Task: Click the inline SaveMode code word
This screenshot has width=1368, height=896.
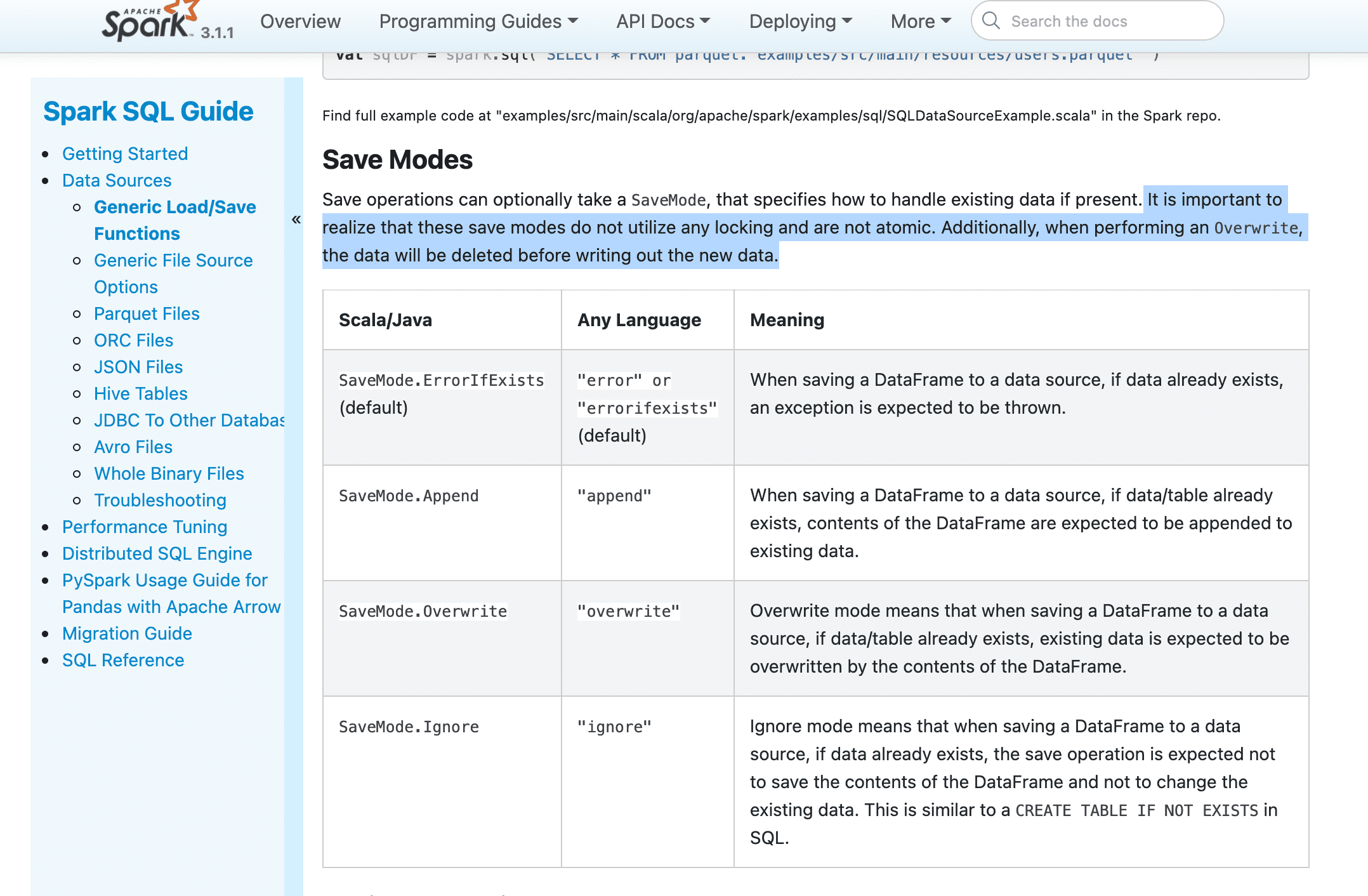Action: click(x=668, y=200)
